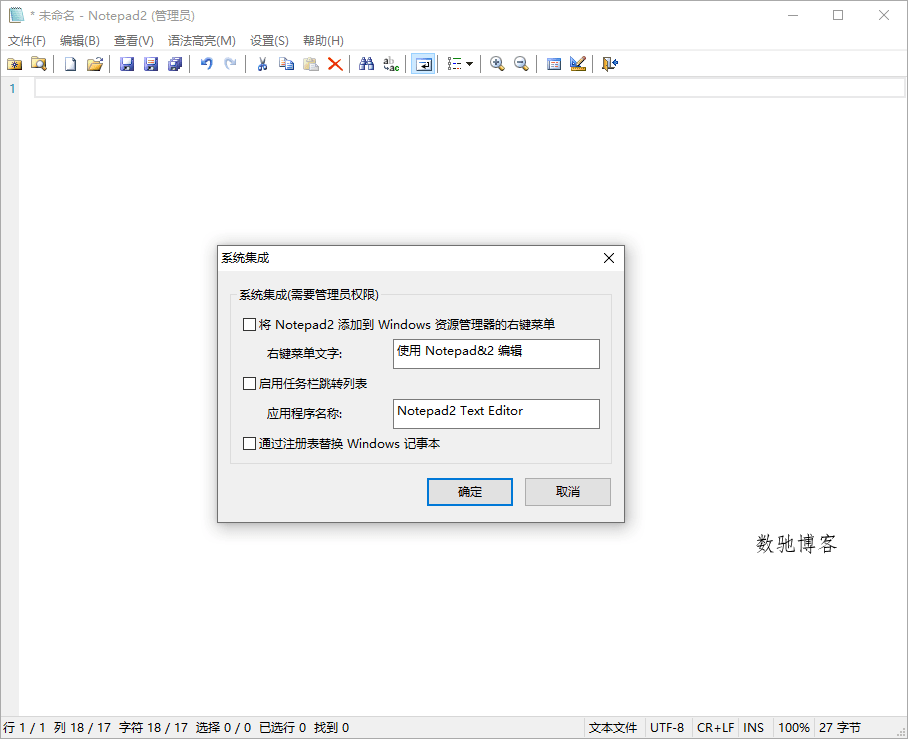Click the 字符 18 / 17 status entry
Image resolution: width=908 pixels, height=739 pixels.
coord(153,728)
